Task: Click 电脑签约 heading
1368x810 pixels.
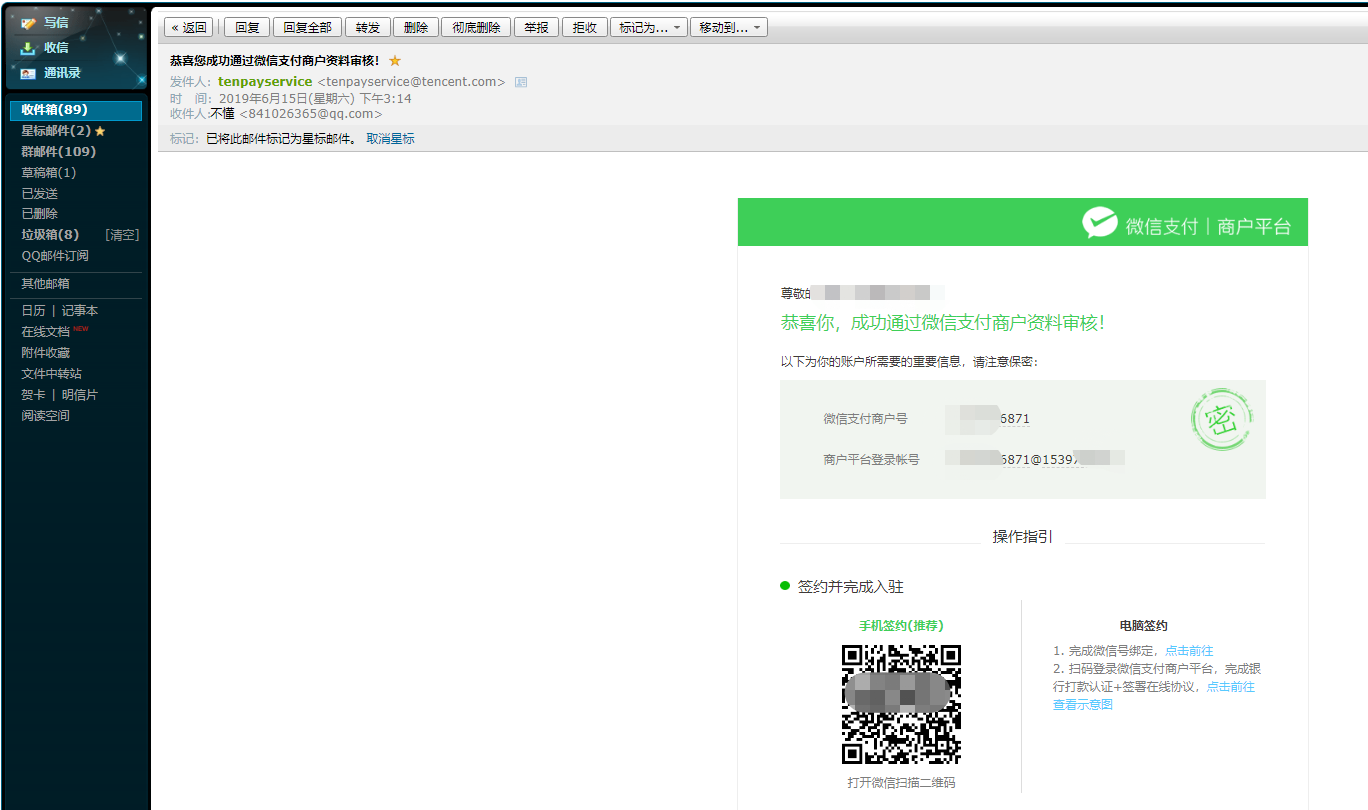Action: [1144, 626]
